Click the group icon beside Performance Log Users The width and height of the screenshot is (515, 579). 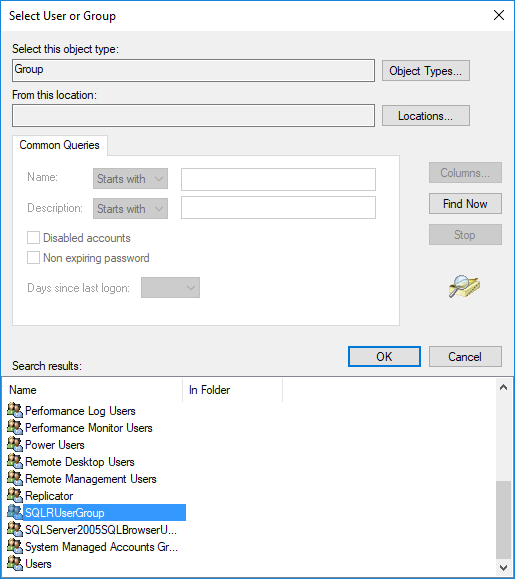pyautogui.click(x=15, y=410)
